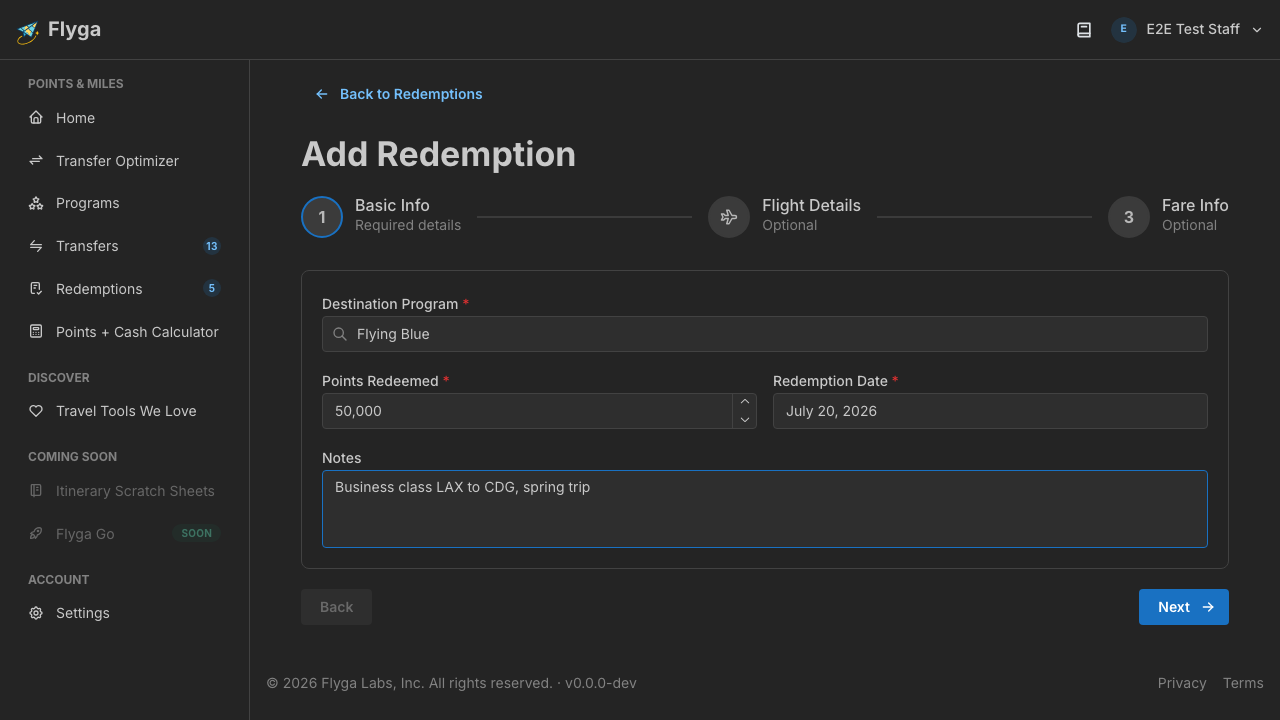Click the Itinerary Scratch Sheets icon
This screenshot has width=1280, height=720.
coord(36,491)
